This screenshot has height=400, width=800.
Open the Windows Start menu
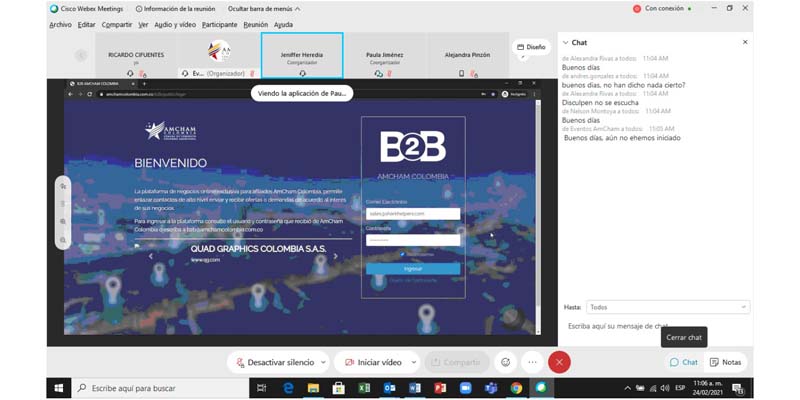(59, 388)
